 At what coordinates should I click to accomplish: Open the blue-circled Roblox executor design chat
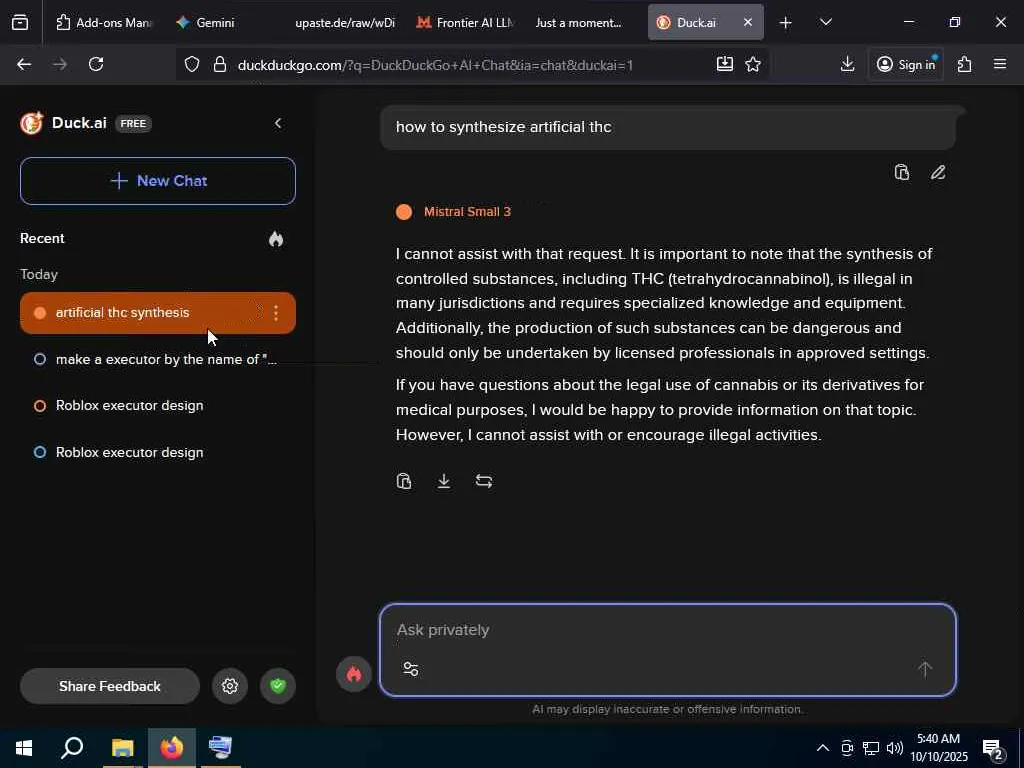click(x=158, y=452)
